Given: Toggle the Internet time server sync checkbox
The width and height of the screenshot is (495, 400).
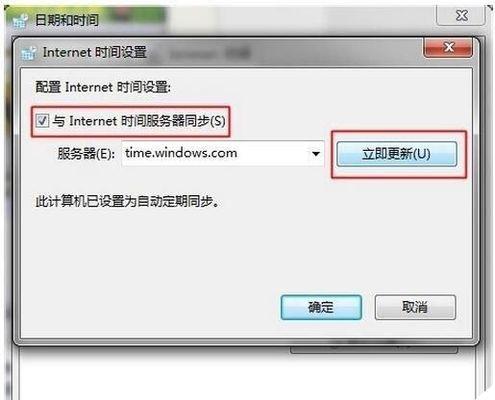Looking at the screenshot, I should point(42,120).
